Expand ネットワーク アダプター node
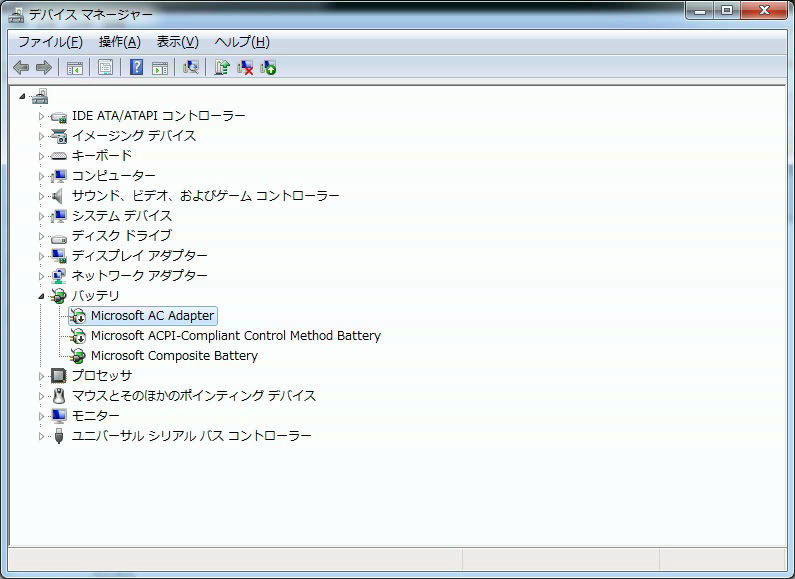This screenshot has height=579, width=795. click(x=41, y=276)
